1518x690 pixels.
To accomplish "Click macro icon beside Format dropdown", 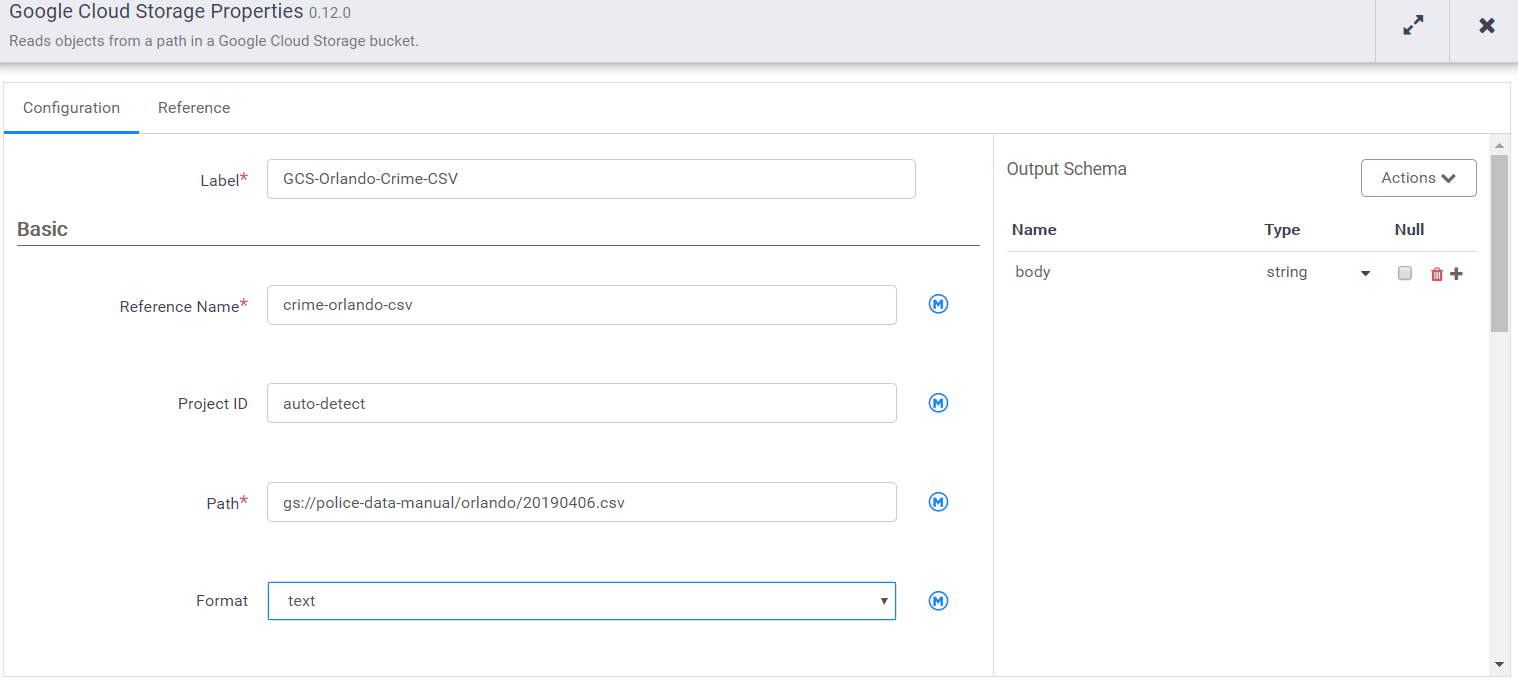I will tap(938, 601).
